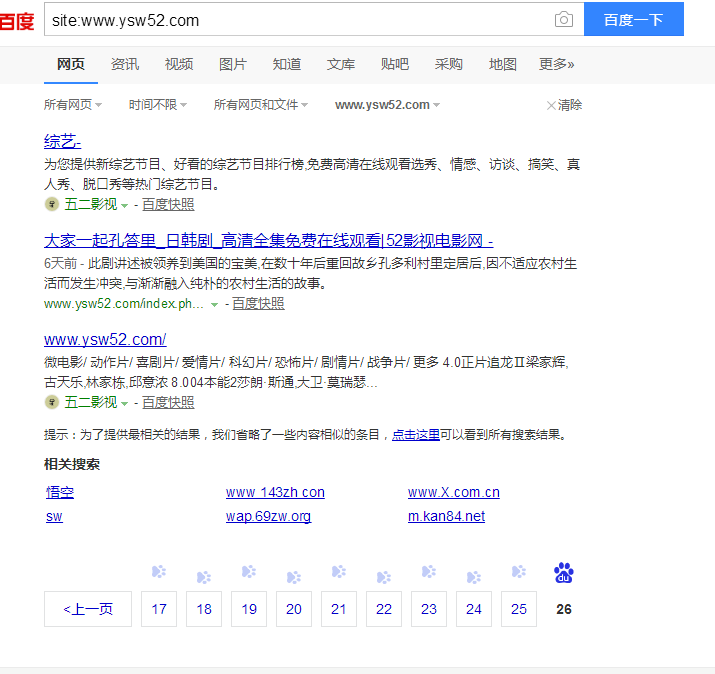Open camera image search in search box
The image size is (715, 674).
pyautogui.click(x=564, y=20)
